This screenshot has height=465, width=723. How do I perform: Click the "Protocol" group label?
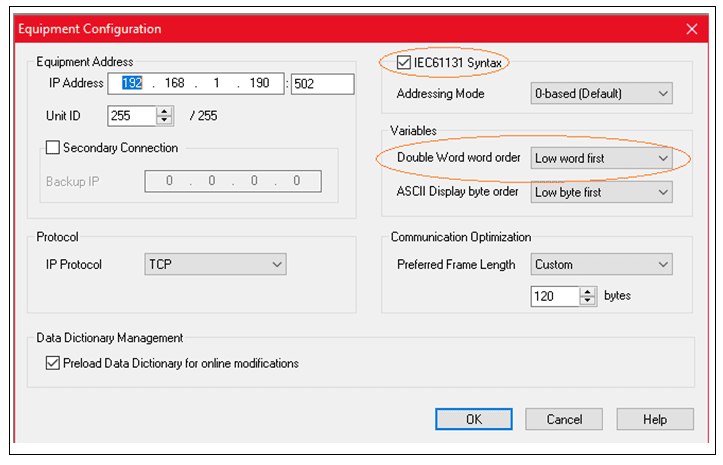pos(58,237)
